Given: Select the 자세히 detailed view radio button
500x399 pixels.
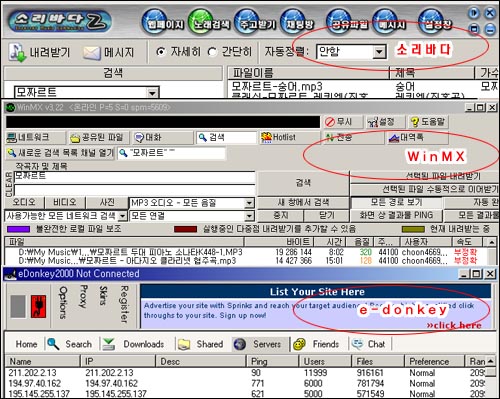Looking at the screenshot, I should click(161, 52).
